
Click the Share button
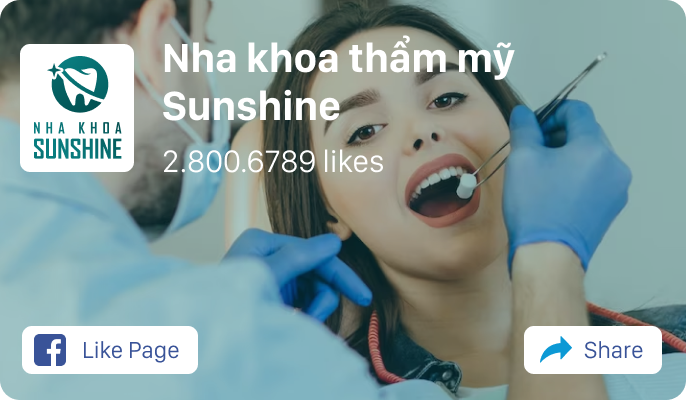click(x=593, y=350)
